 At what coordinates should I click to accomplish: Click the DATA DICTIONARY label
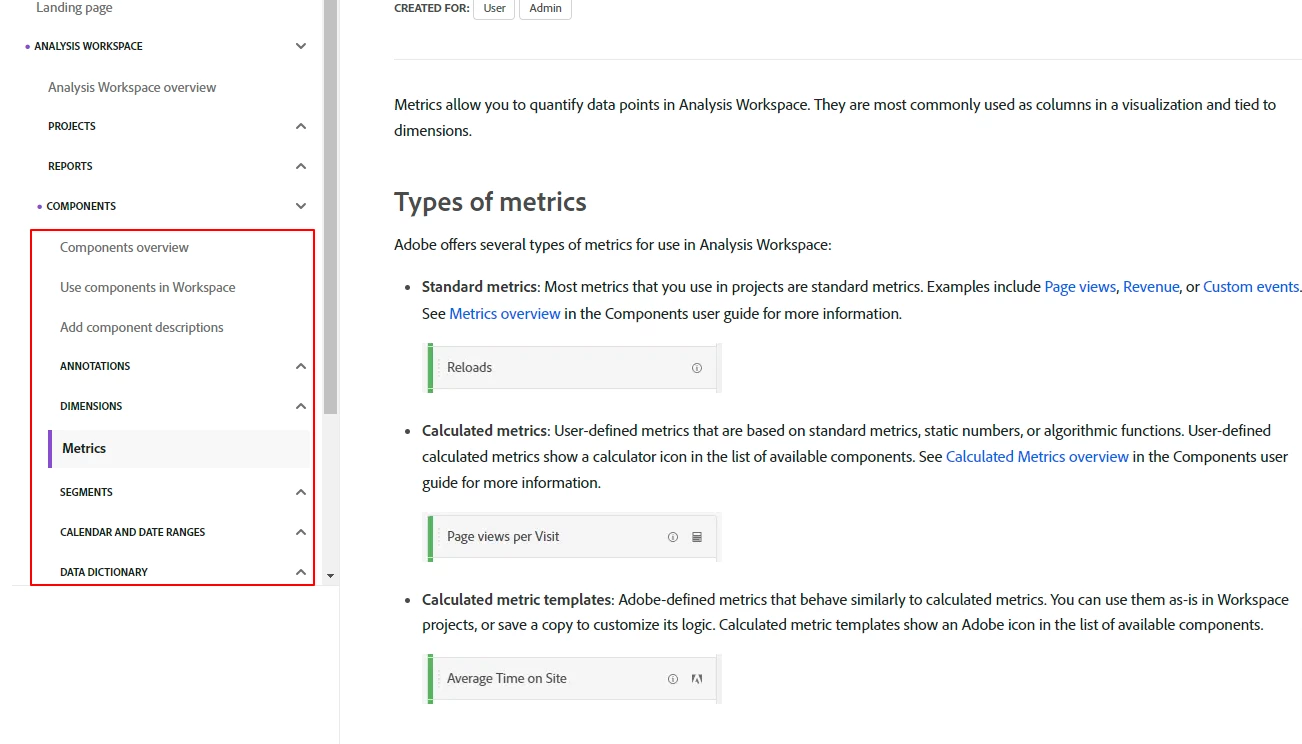[104, 572]
